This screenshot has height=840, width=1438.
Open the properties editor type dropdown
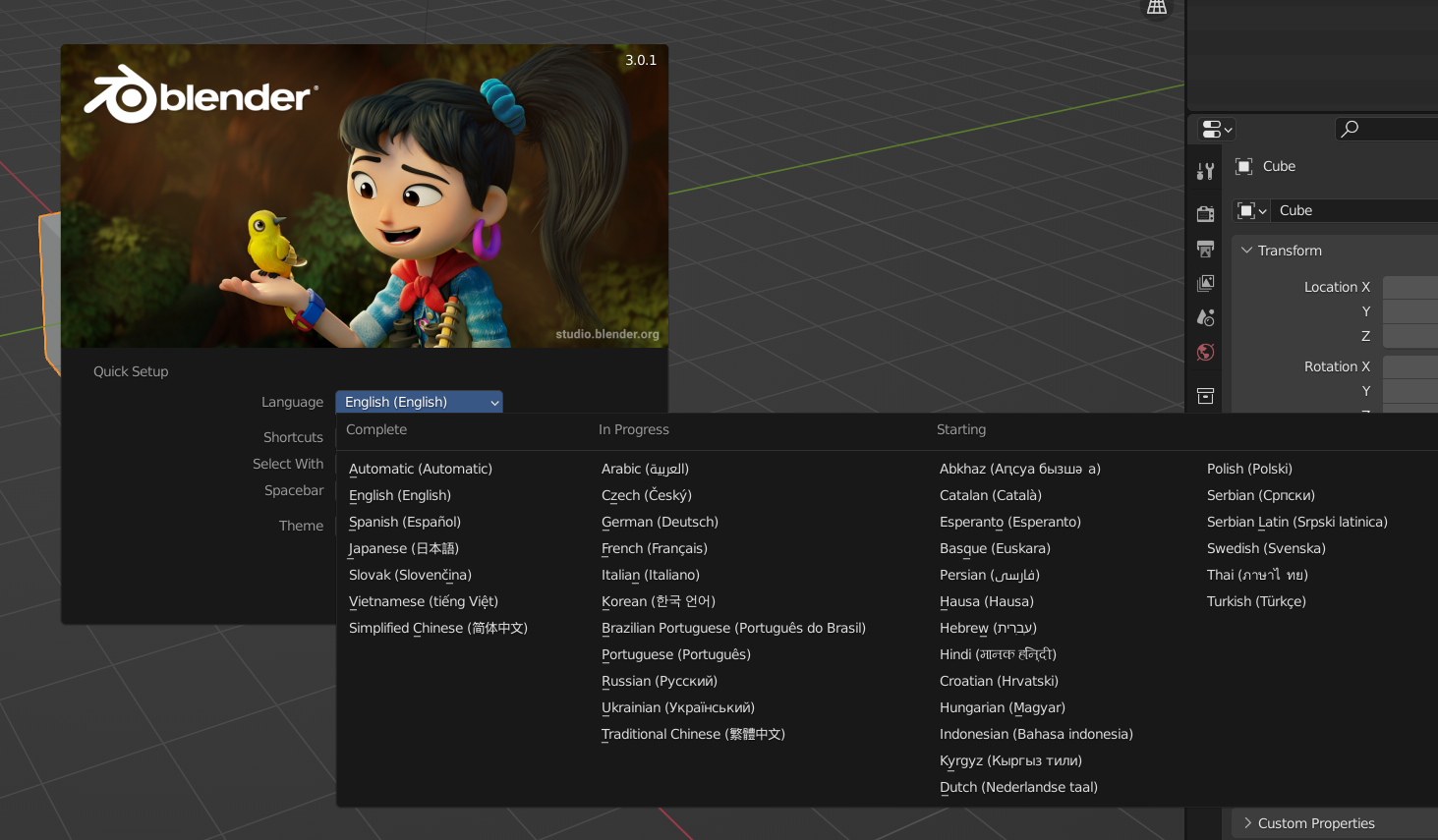pos(1217,129)
